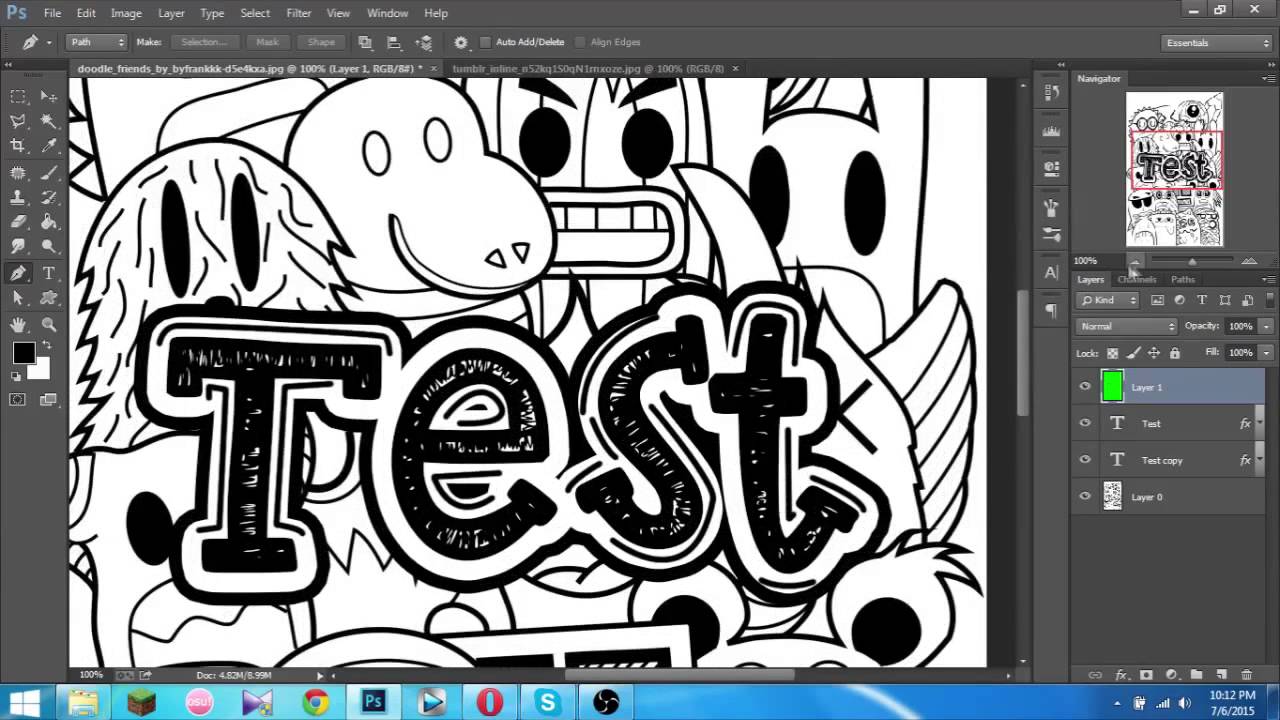1280x720 pixels.
Task: Delete layer with trash icon
Action: 1246,675
